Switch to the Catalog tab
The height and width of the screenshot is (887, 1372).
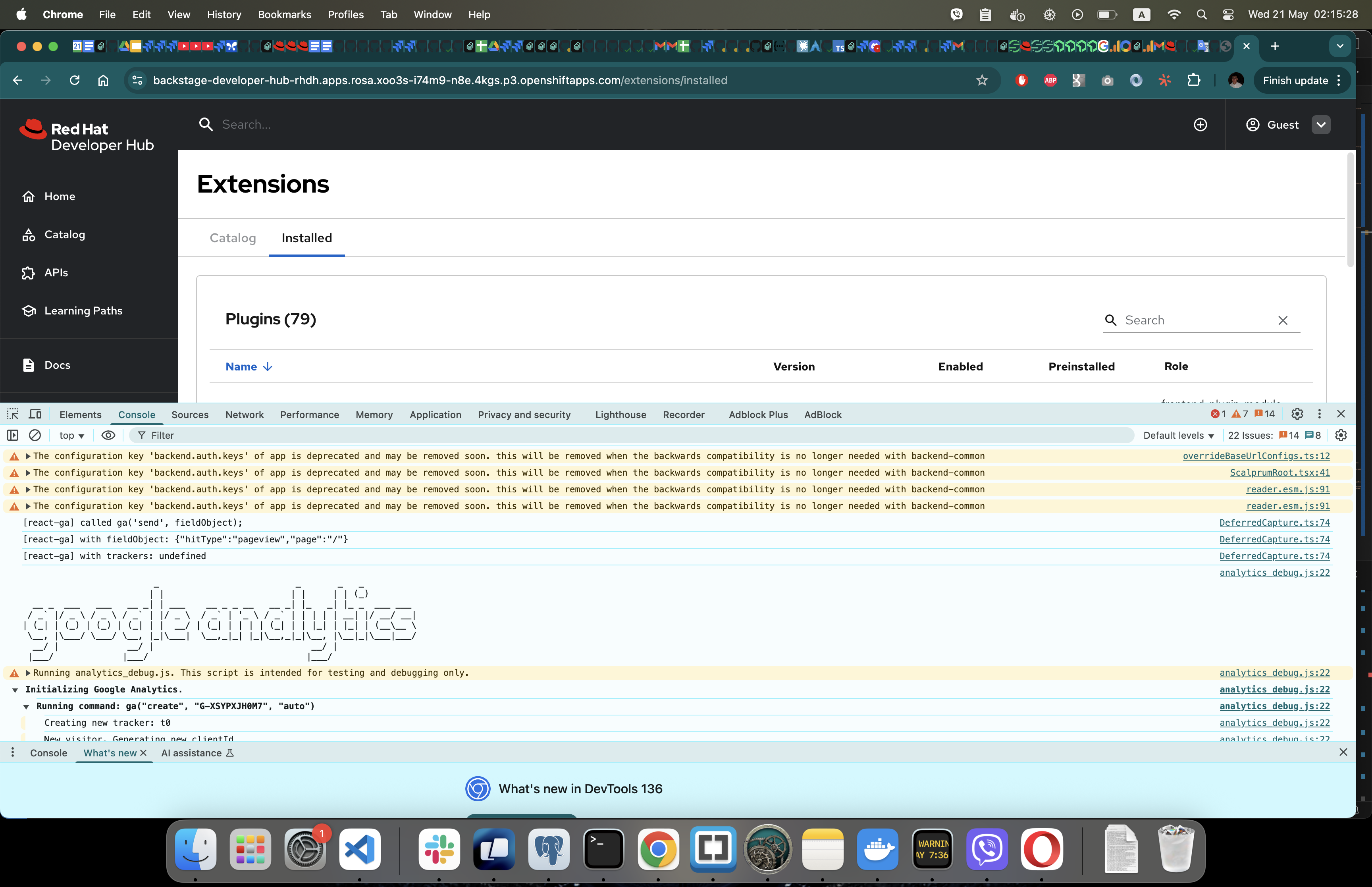[x=233, y=238]
